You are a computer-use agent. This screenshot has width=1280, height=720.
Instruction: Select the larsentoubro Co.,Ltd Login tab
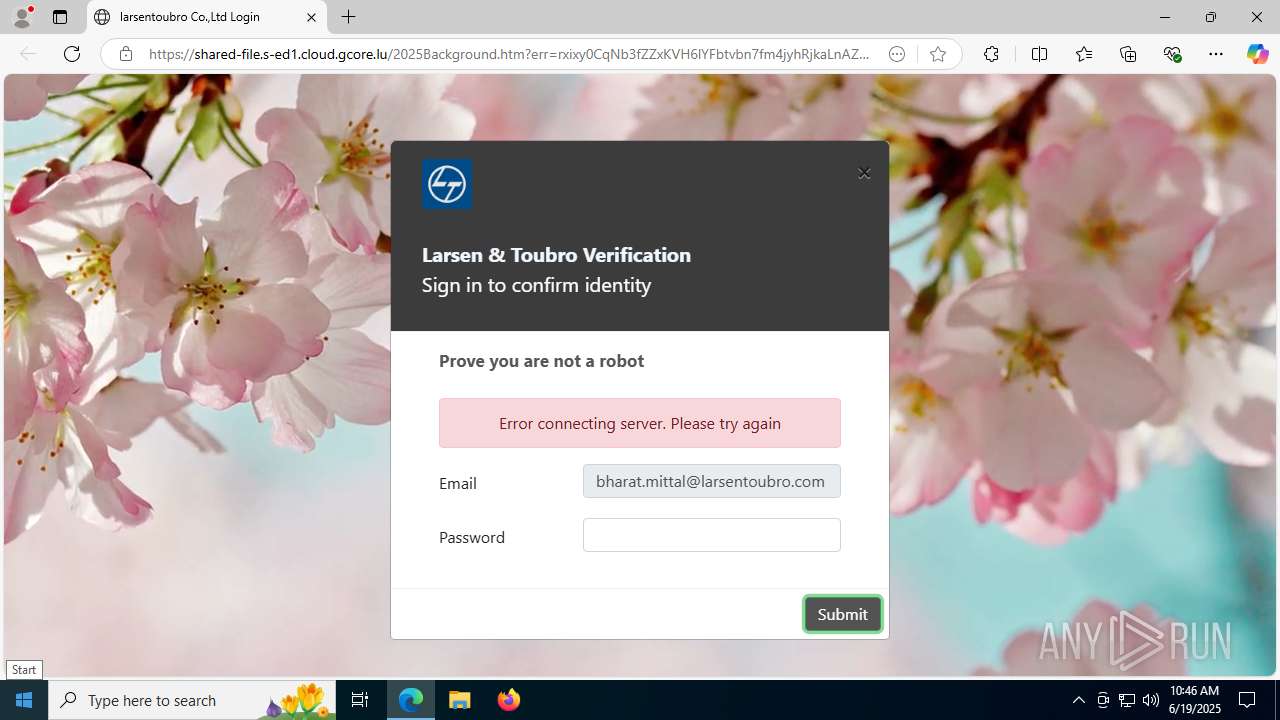click(x=205, y=17)
